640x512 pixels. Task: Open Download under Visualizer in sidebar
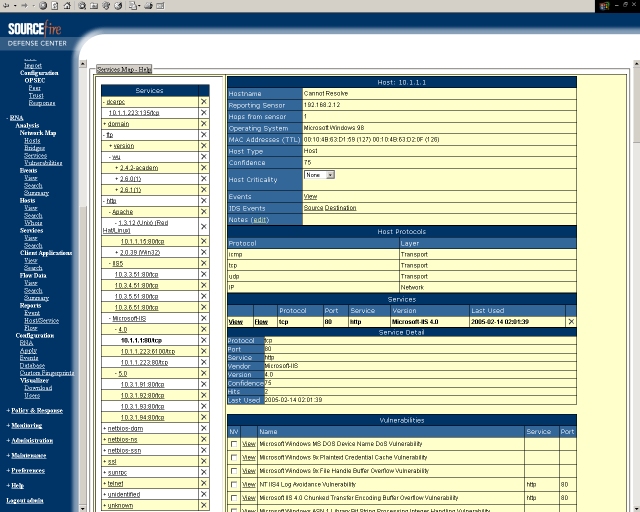(38, 388)
